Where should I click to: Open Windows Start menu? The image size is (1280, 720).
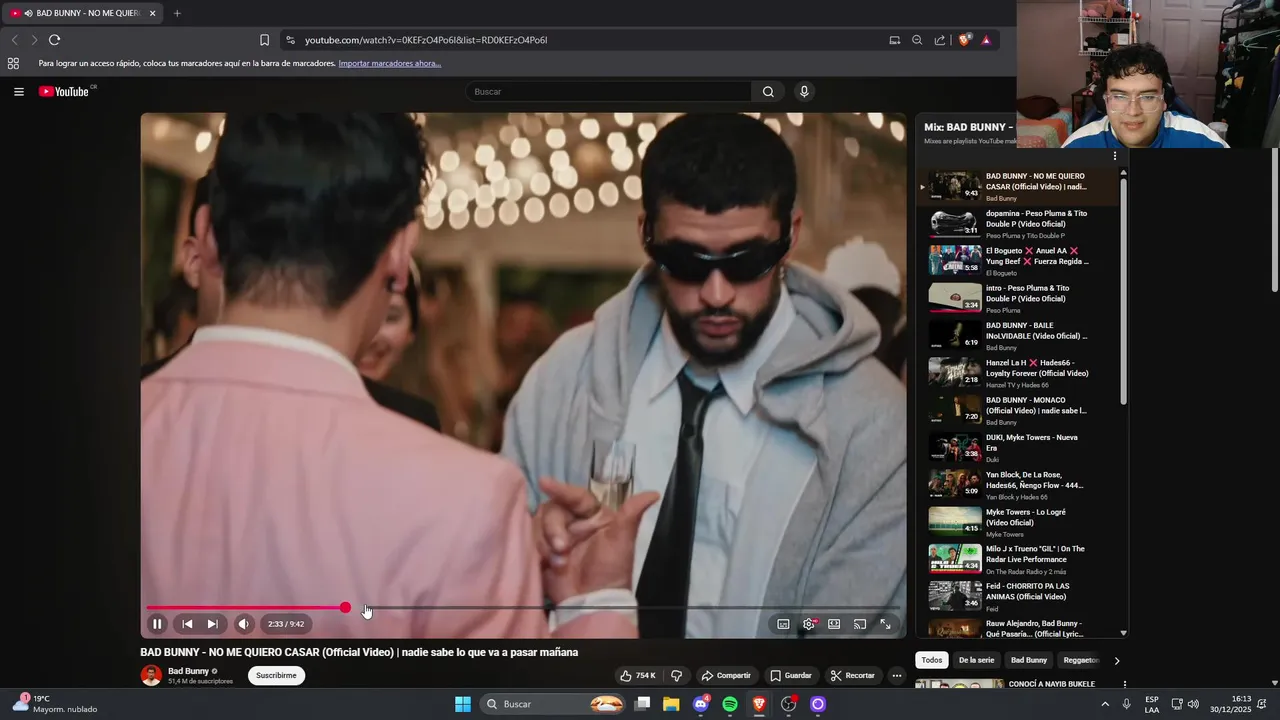click(463, 704)
